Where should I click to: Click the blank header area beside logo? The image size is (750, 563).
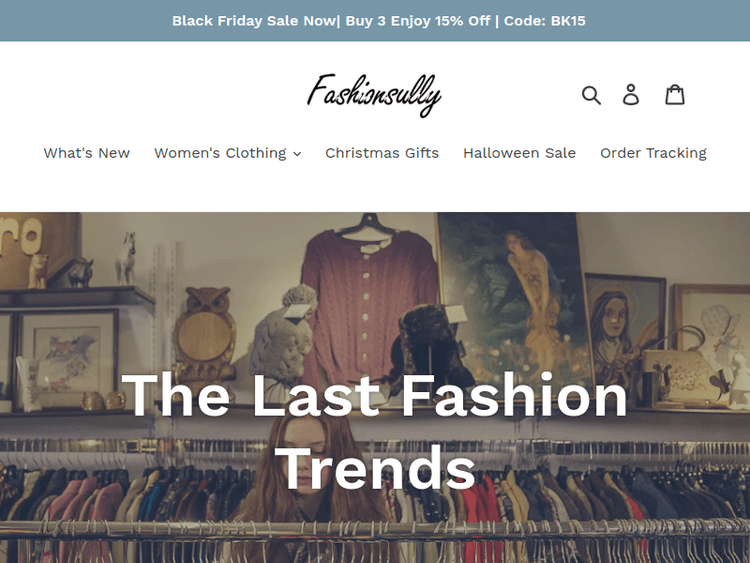(153, 95)
